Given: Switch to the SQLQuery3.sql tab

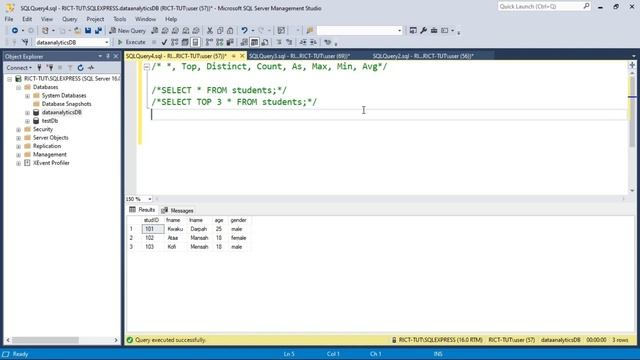Looking at the screenshot, I should tap(300, 56).
